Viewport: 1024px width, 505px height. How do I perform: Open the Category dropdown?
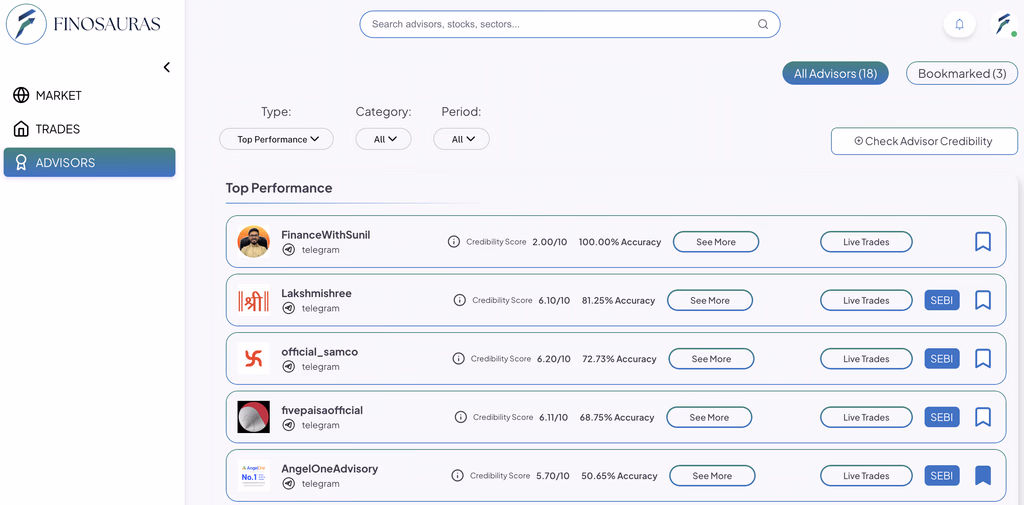(x=383, y=139)
